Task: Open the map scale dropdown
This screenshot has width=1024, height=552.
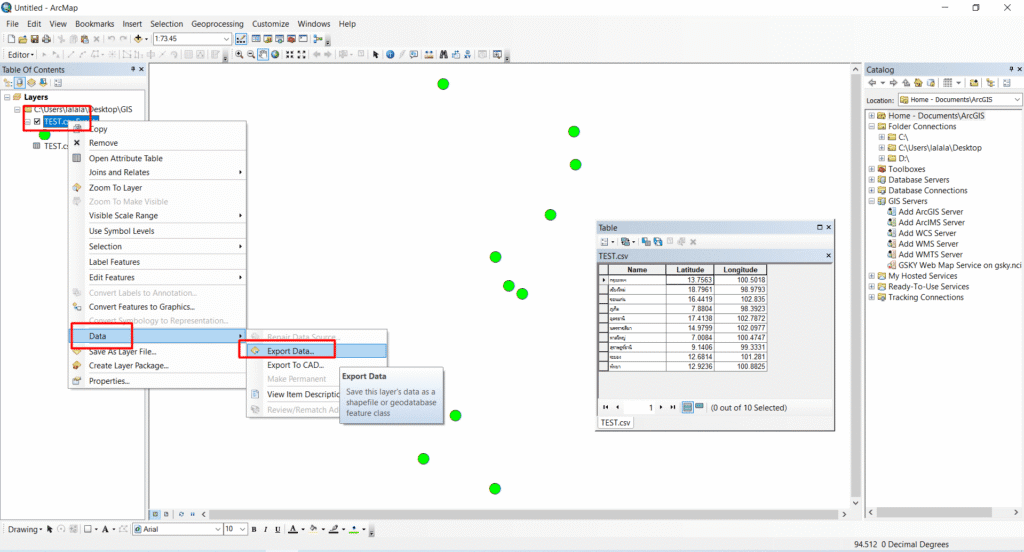Action: coord(227,39)
